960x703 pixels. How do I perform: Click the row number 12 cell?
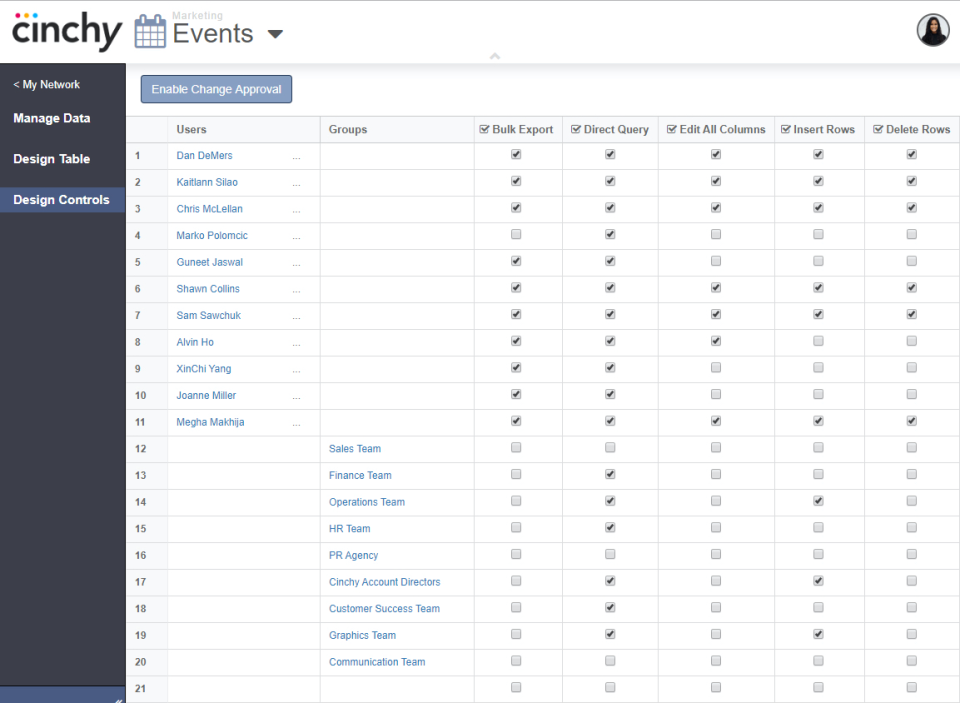click(140, 448)
